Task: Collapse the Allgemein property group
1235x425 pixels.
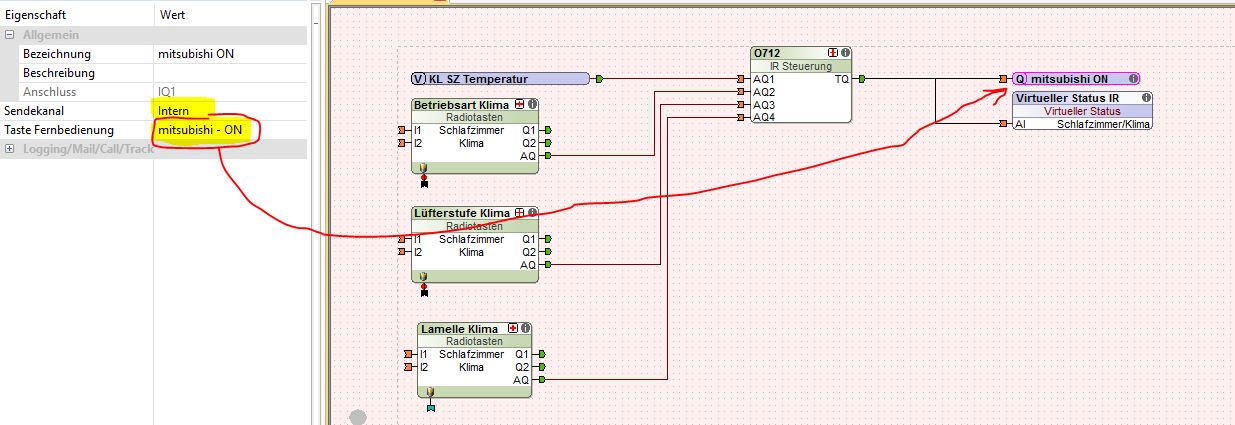Action: [x=10, y=35]
